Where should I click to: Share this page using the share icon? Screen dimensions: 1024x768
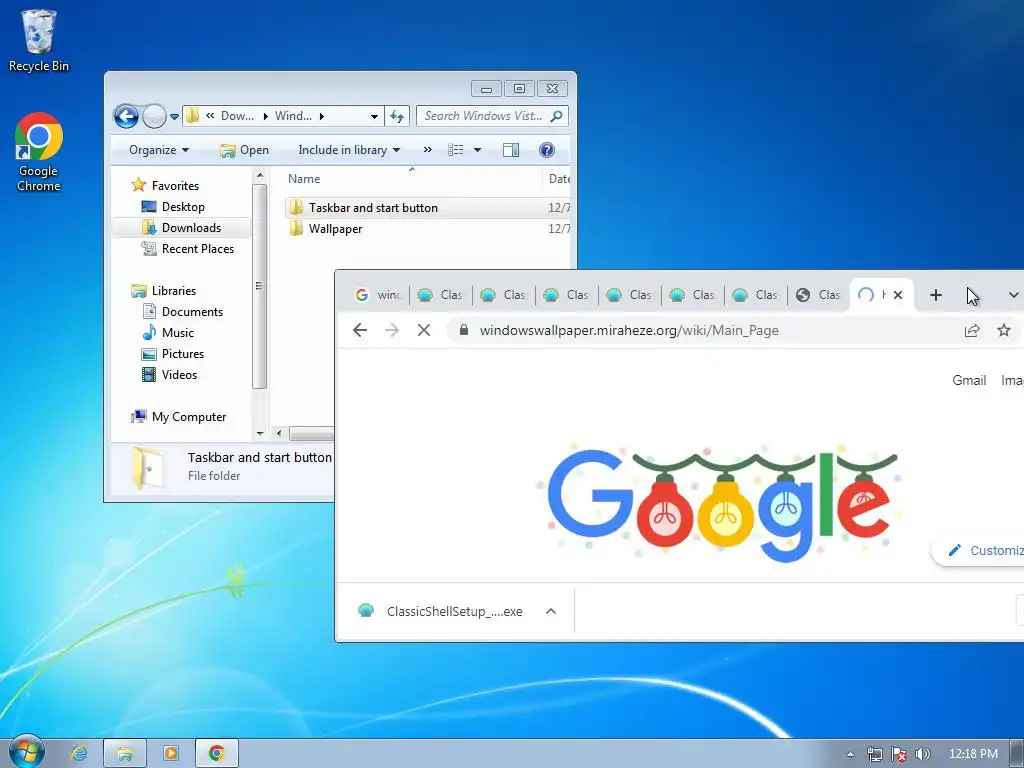[972, 330]
